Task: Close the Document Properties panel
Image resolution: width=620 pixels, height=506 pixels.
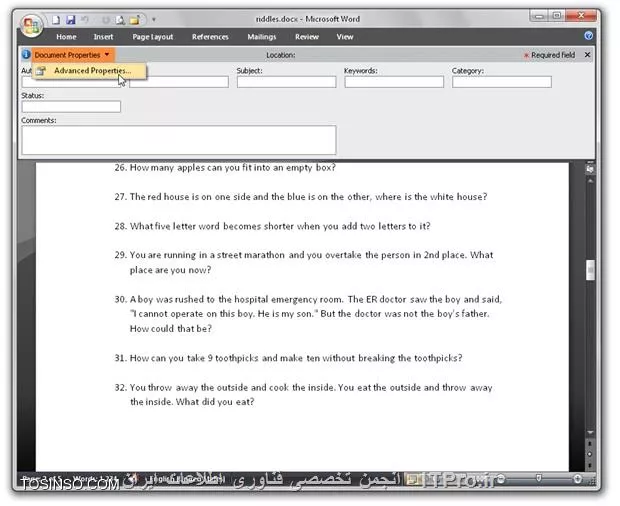Action: tap(588, 55)
